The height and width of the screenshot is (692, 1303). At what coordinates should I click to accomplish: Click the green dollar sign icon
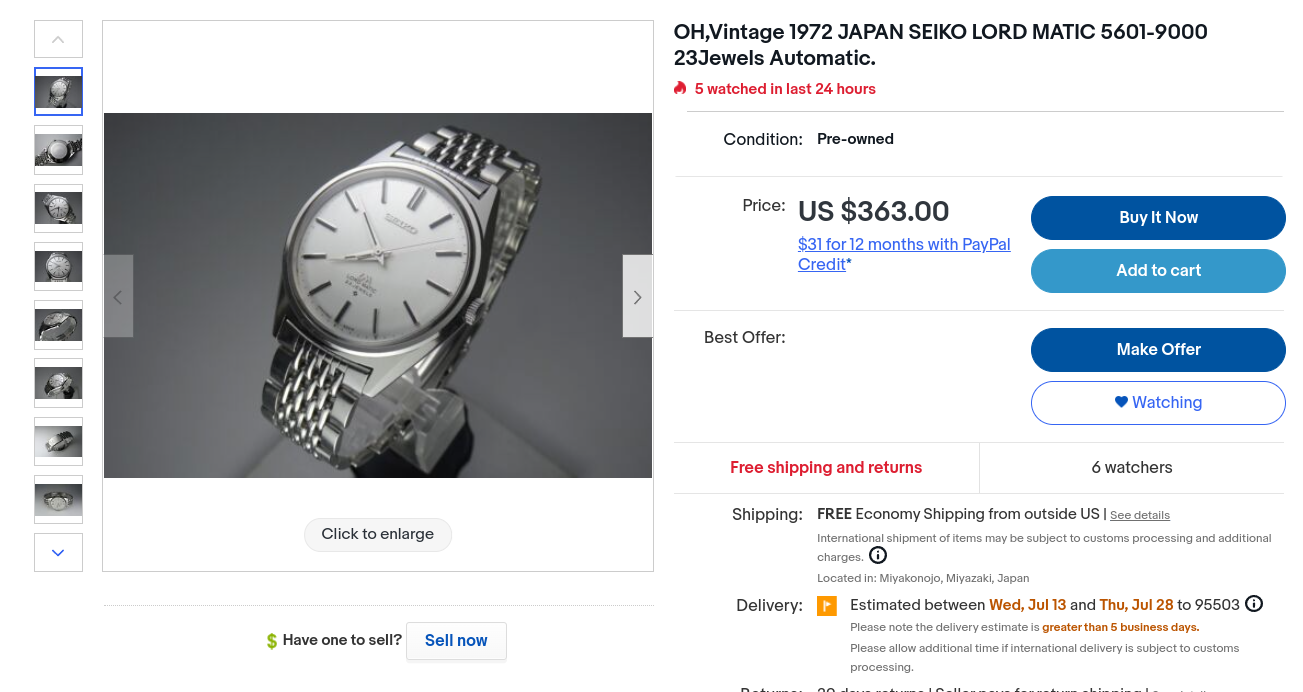[x=272, y=641]
